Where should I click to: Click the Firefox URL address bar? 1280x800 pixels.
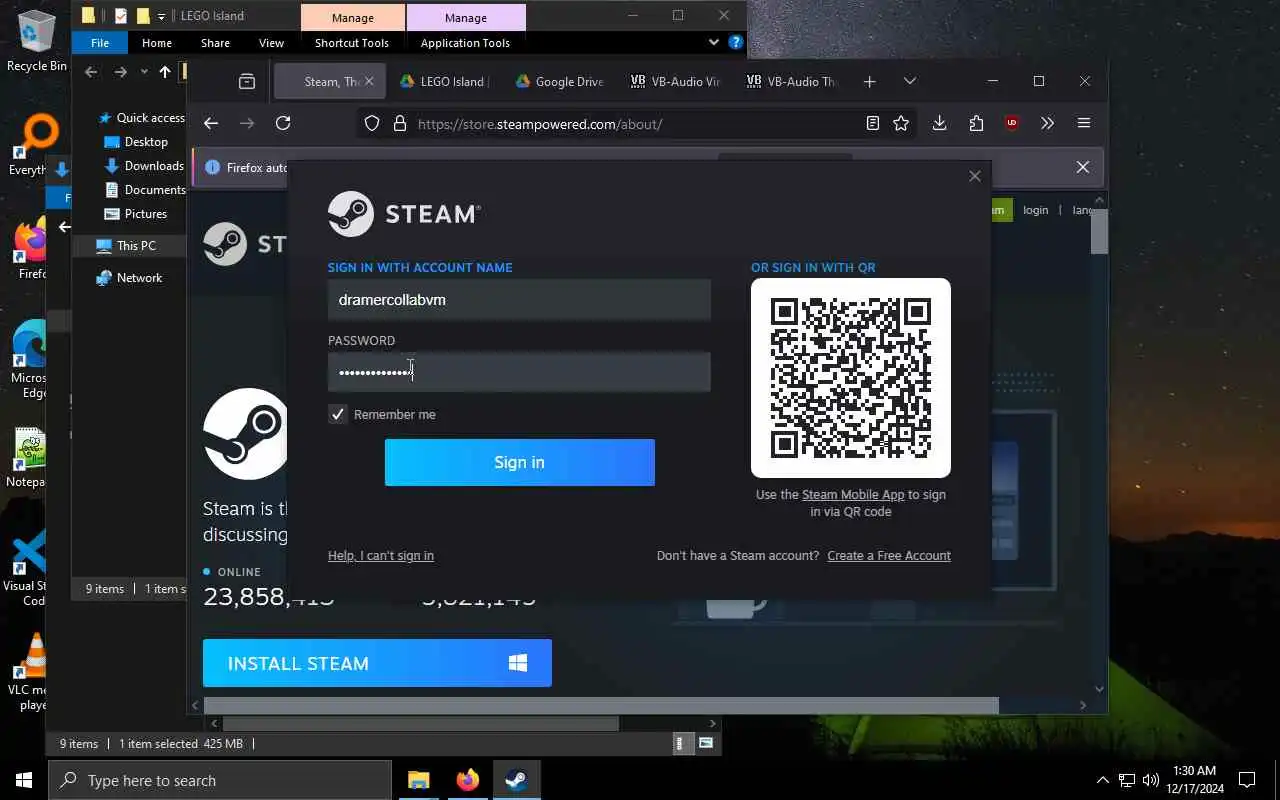tap(636, 124)
